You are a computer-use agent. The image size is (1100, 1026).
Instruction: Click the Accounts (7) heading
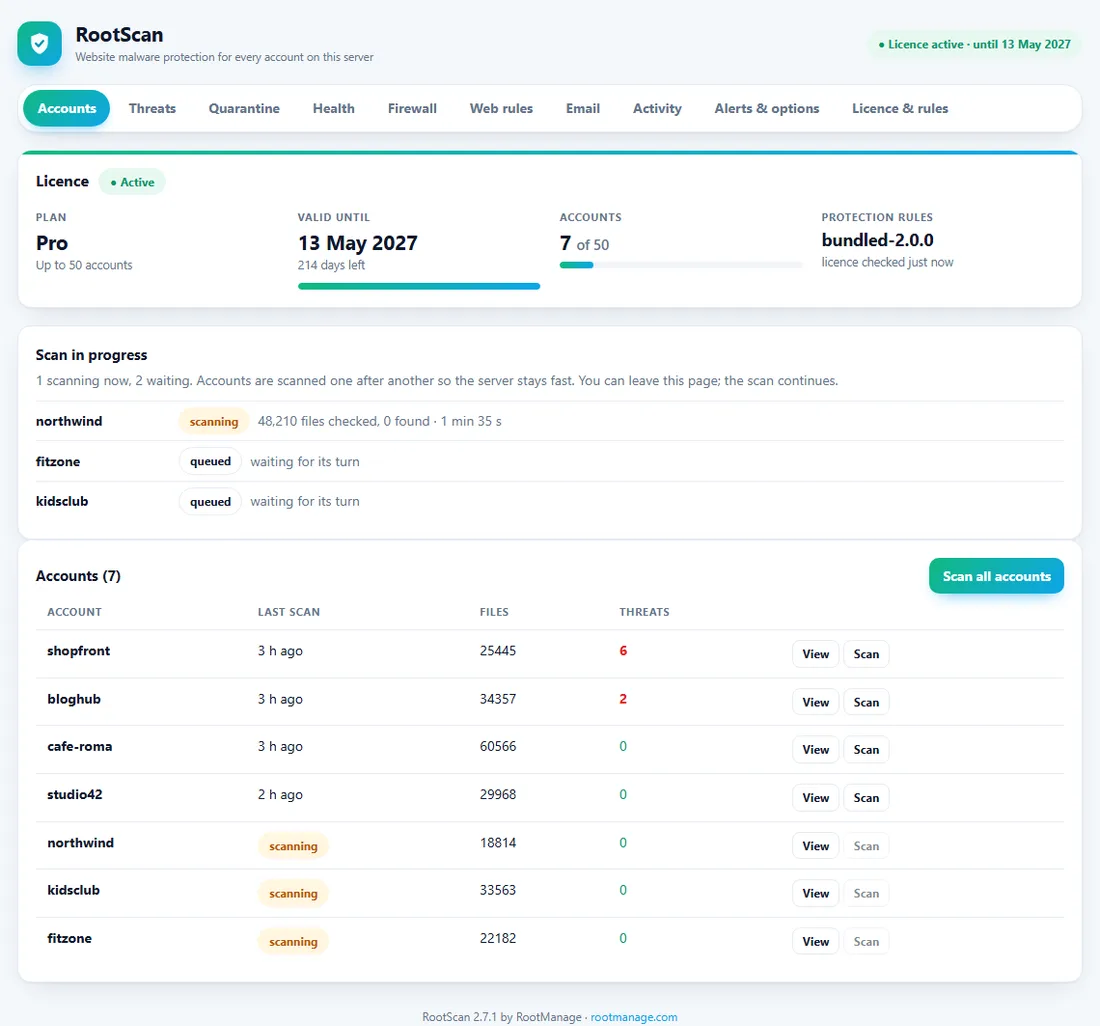78,576
